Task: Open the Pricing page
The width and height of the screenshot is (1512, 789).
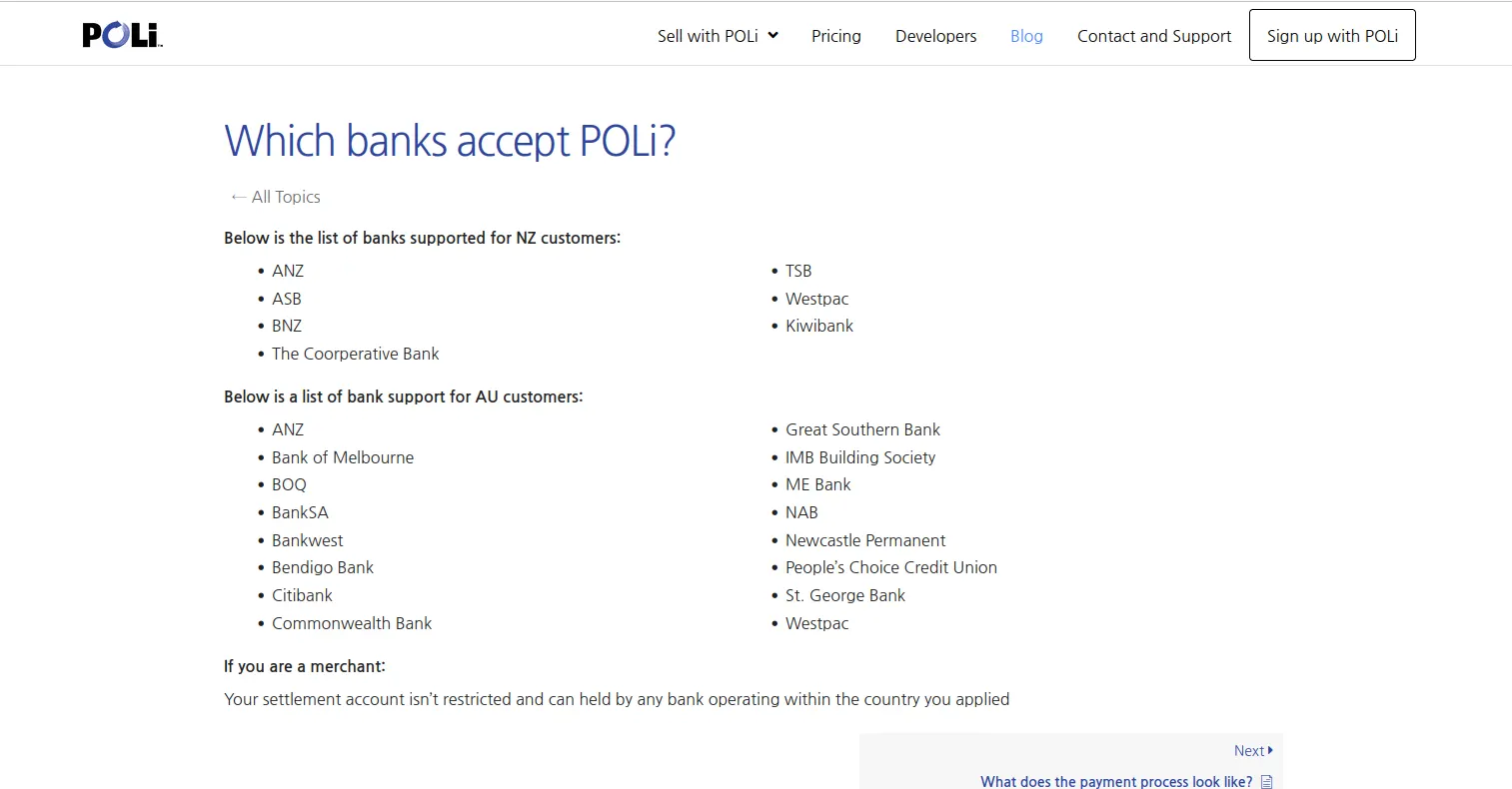Action: pos(836,36)
